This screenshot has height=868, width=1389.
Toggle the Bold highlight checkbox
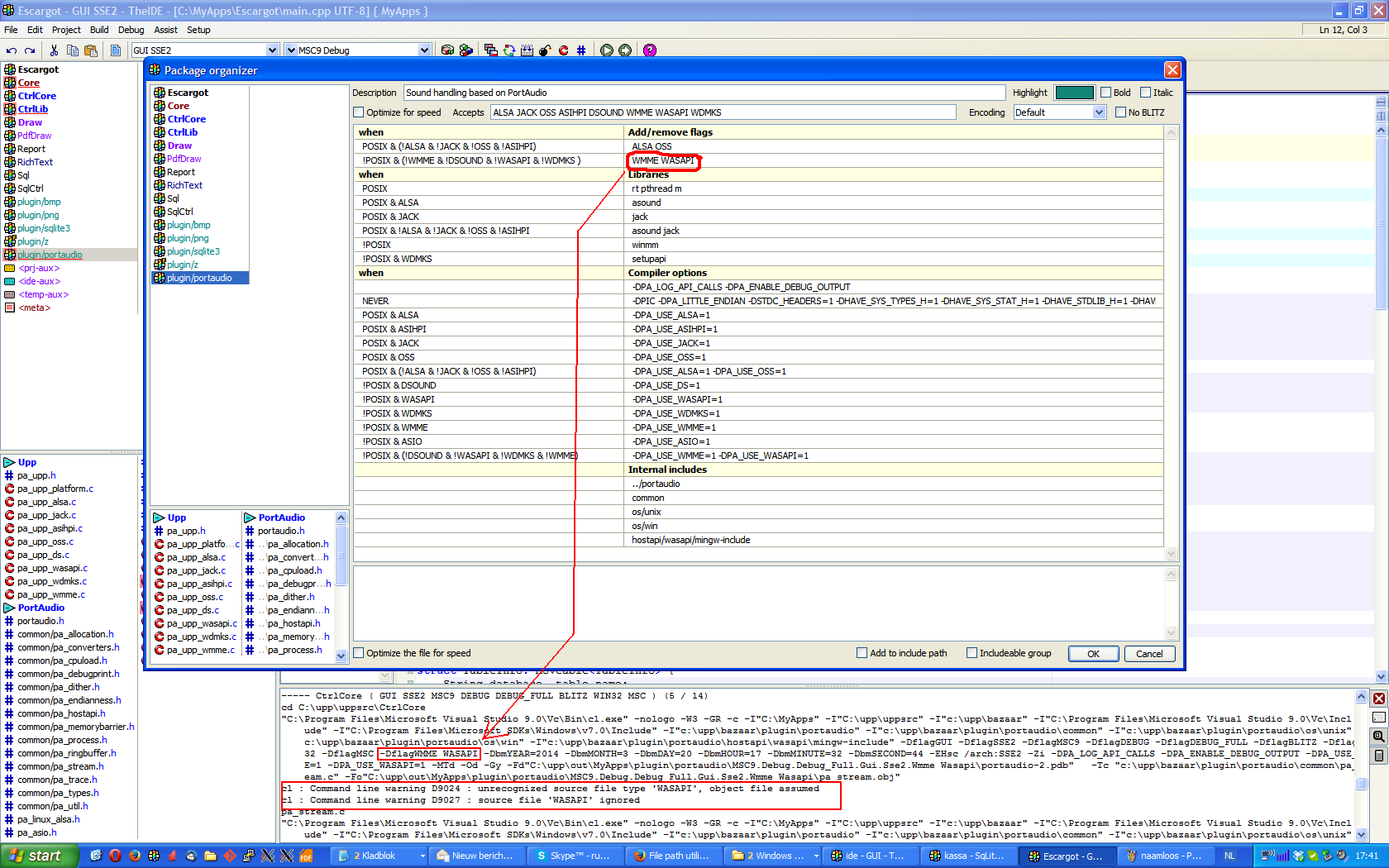1105,93
